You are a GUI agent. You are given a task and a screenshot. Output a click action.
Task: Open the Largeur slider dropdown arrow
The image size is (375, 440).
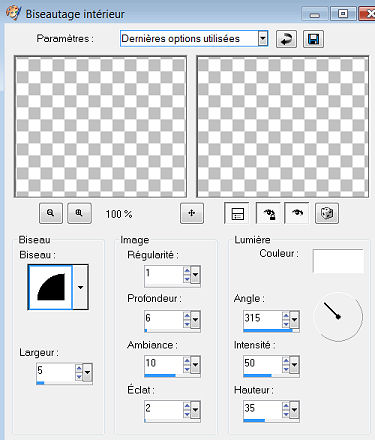tap(87, 372)
